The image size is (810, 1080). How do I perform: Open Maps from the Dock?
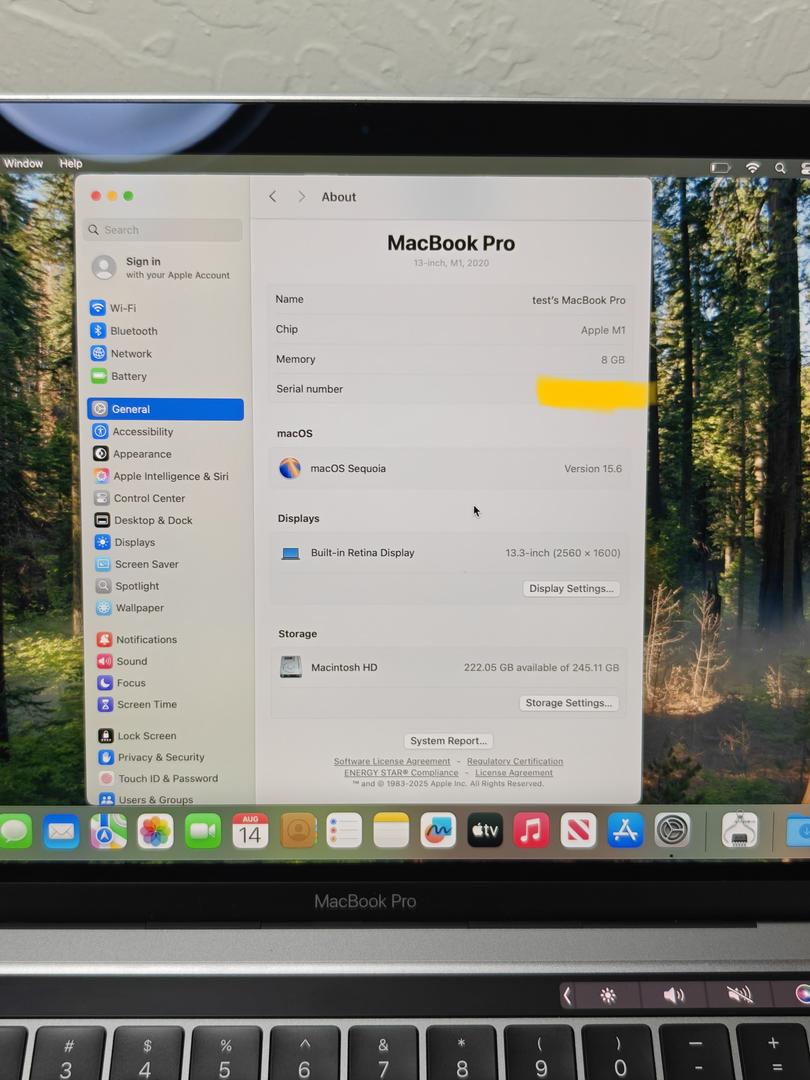pyautogui.click(x=108, y=831)
